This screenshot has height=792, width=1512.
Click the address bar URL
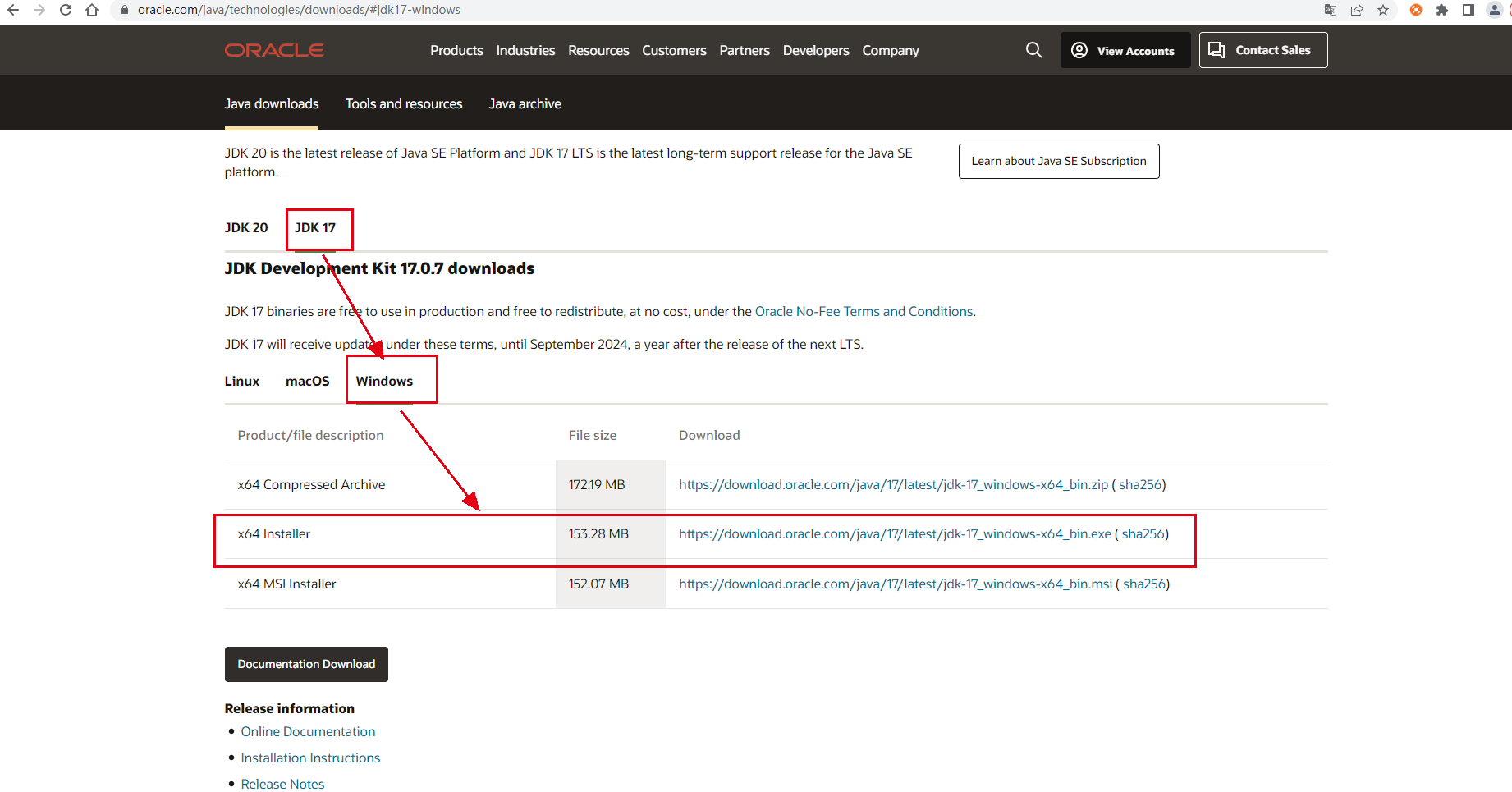pos(299,10)
